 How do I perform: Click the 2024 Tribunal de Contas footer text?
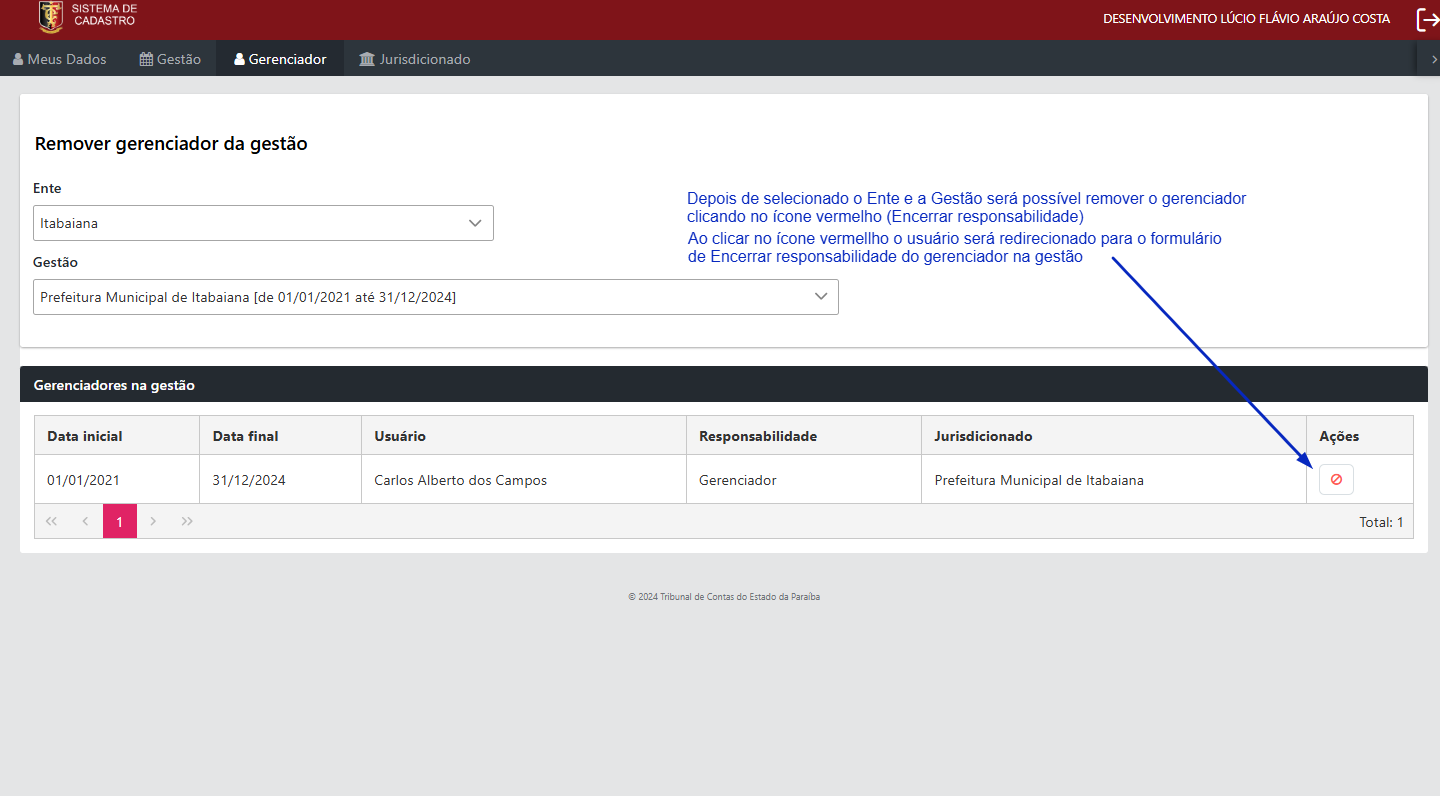coord(724,597)
